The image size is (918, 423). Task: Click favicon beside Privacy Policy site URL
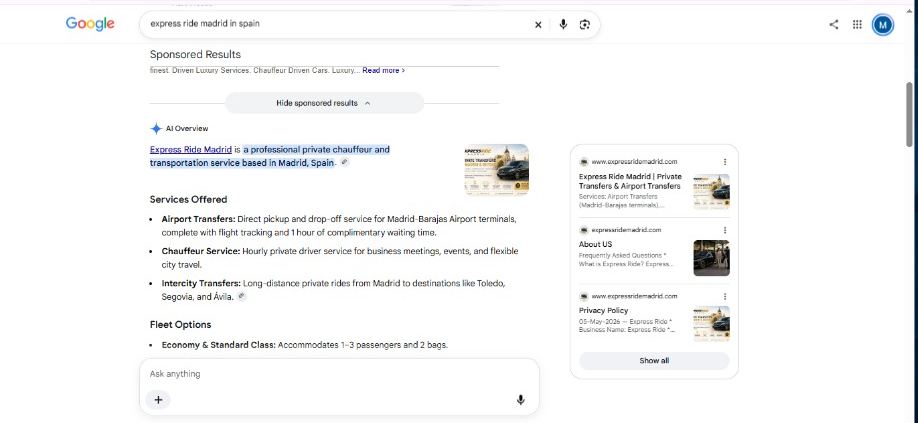(584, 297)
